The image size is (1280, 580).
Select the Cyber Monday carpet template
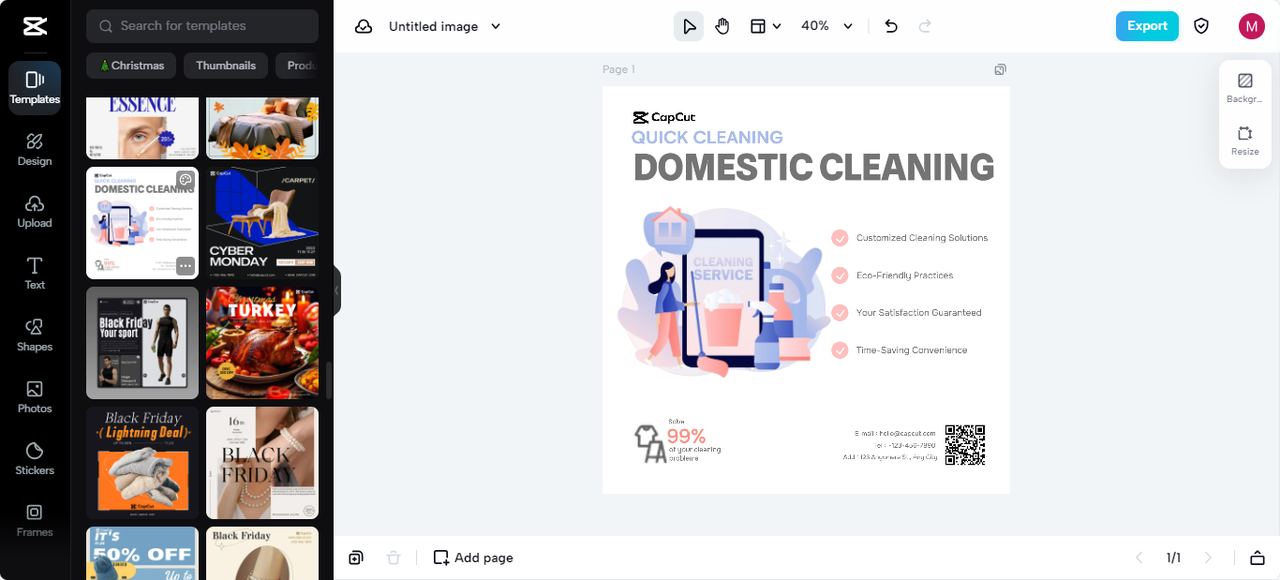pos(262,223)
